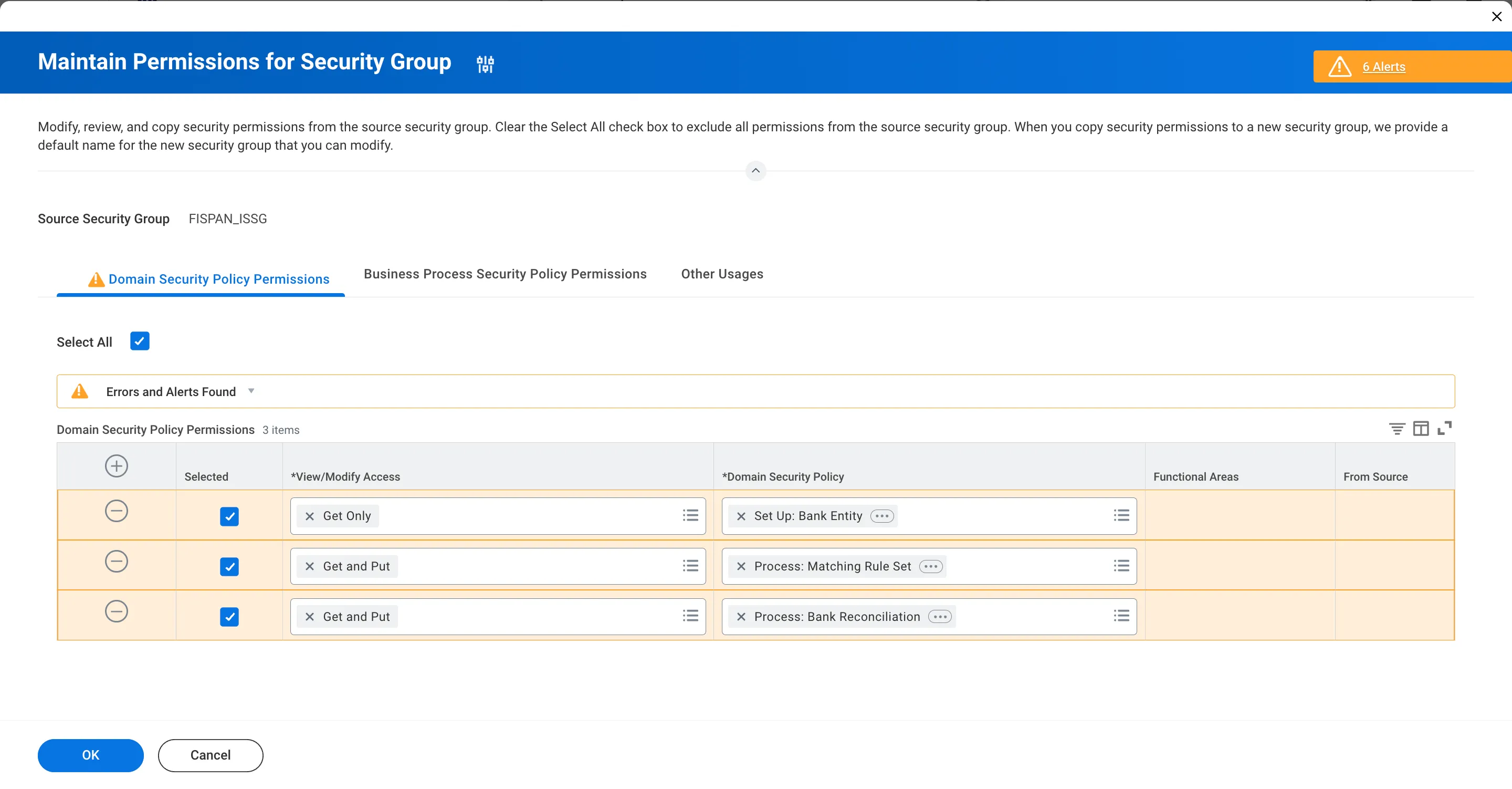This screenshot has width=1512, height=789.
Task: Uncheck Selected for the Bank Reconciliation row
Action: coord(229,617)
